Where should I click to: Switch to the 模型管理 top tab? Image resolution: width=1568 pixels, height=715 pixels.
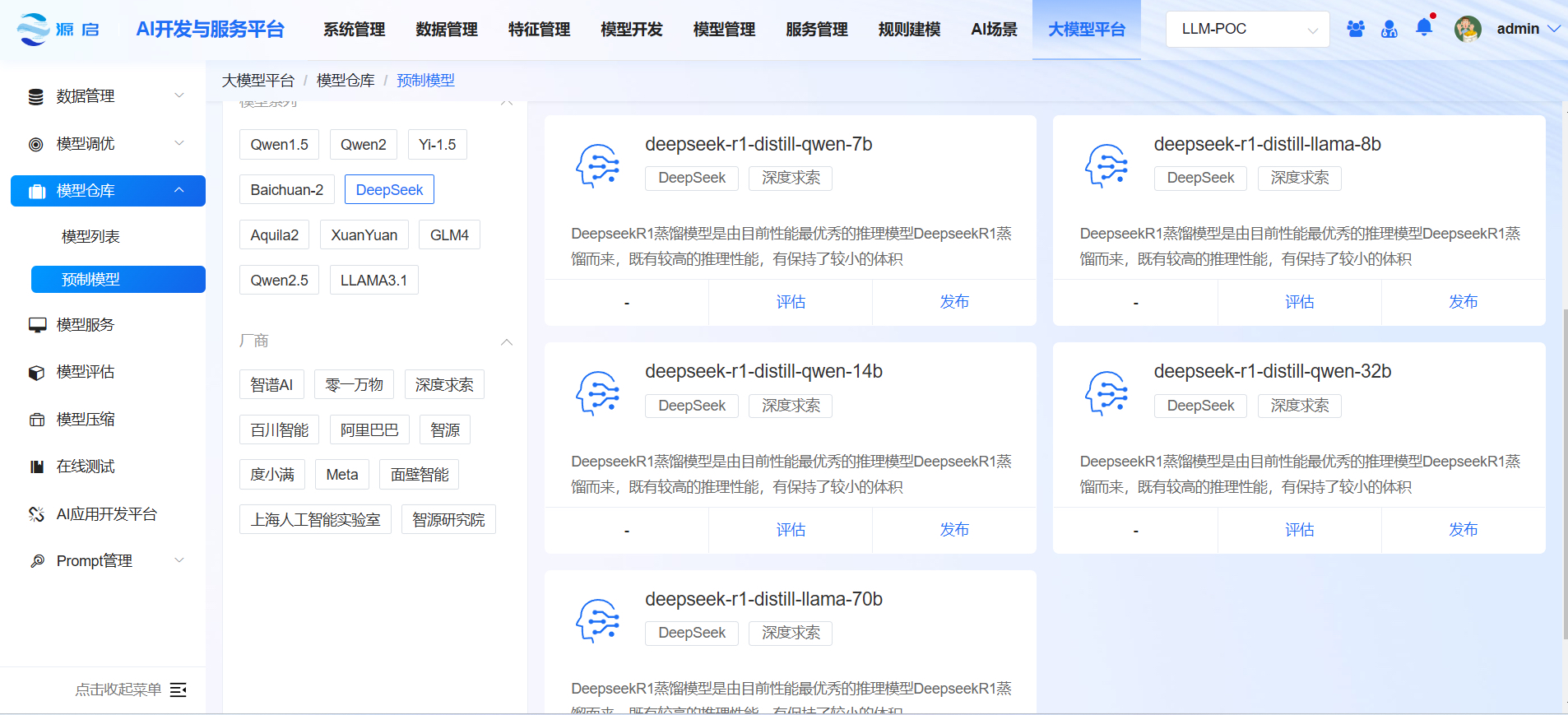coord(724,30)
